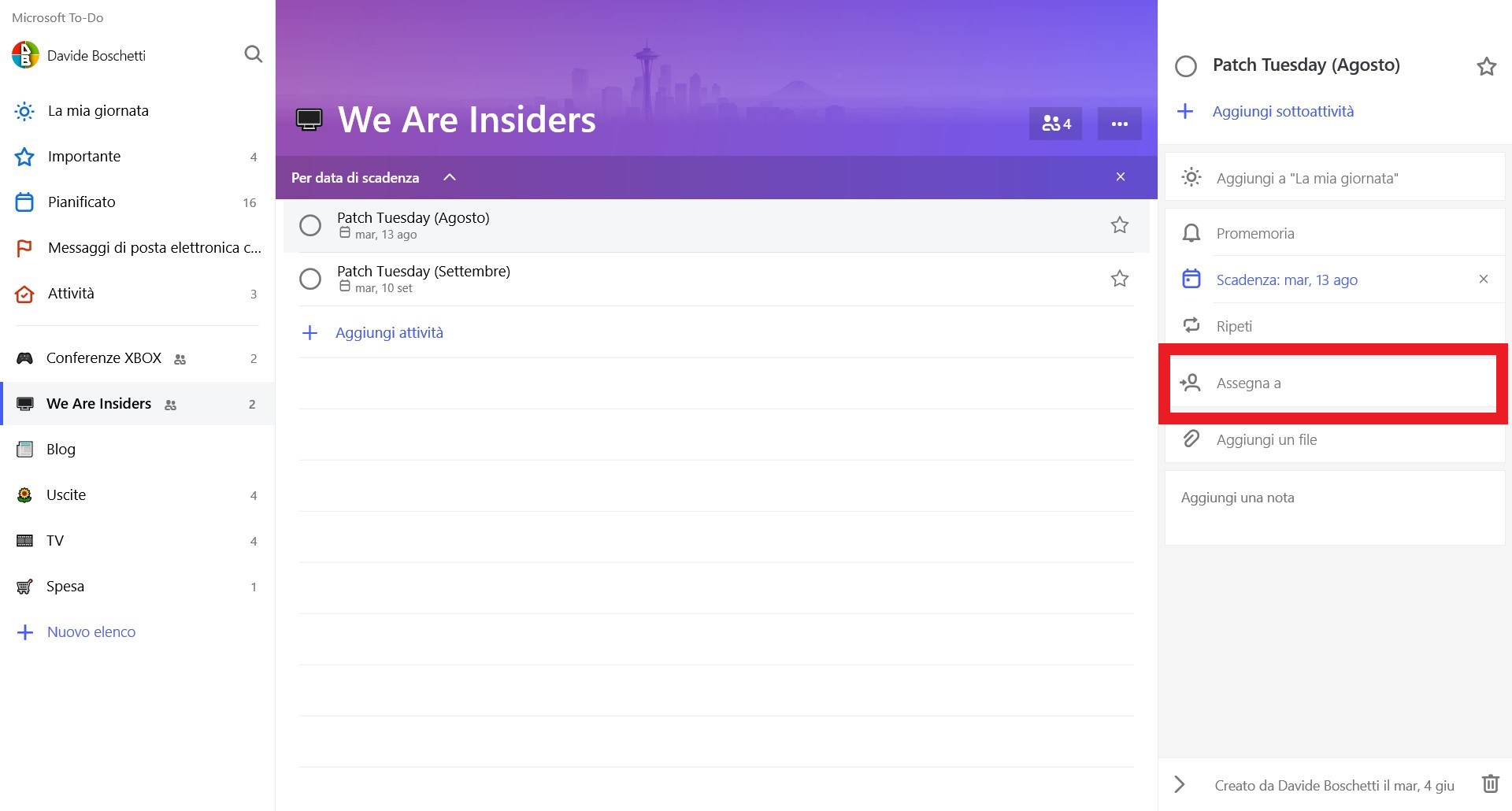The height and width of the screenshot is (811, 1512).
Task: Complete Patch Tuesday (Settembre) task
Action: click(310, 279)
